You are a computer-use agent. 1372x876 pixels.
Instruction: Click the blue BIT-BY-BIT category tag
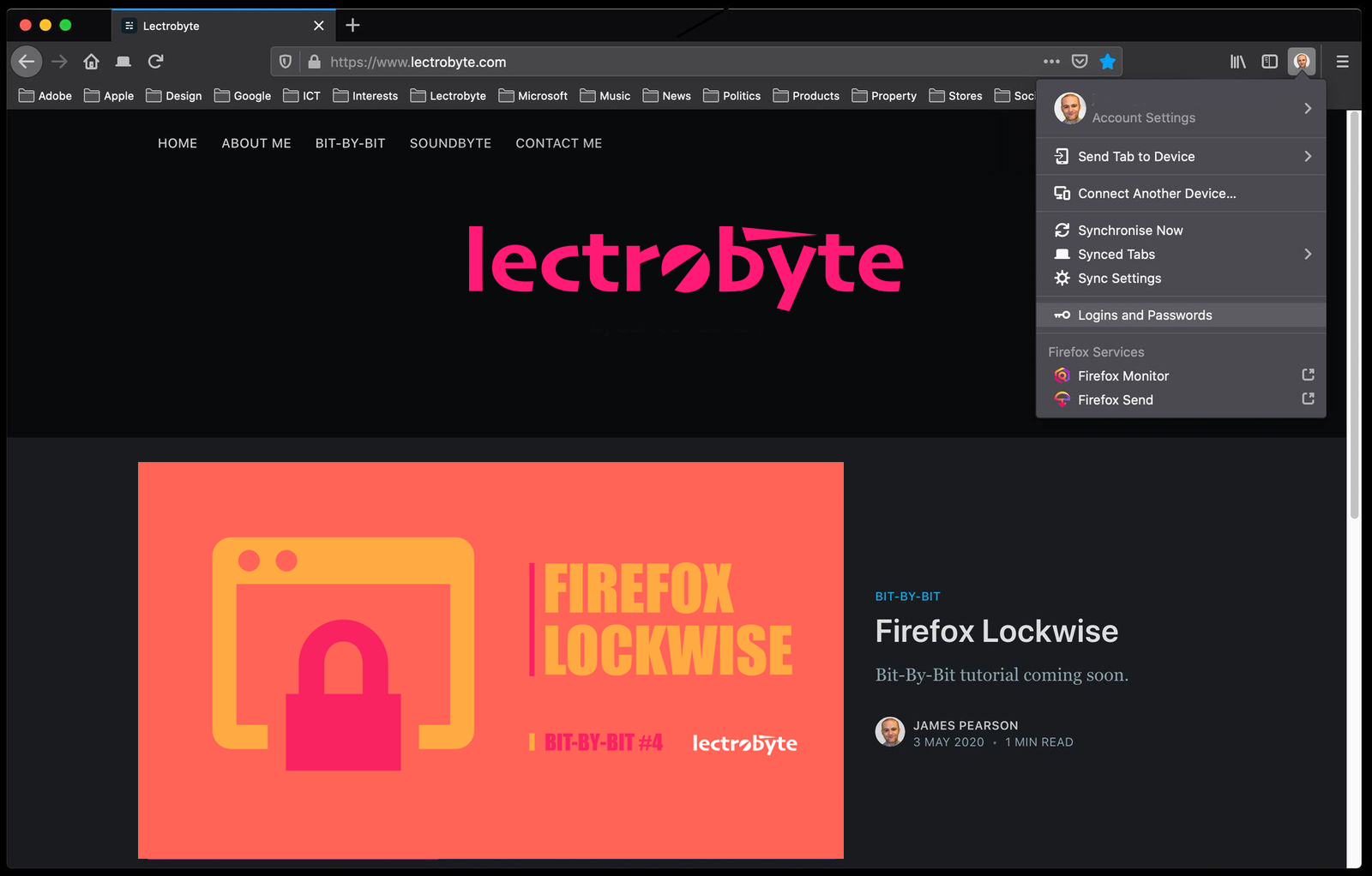907,596
